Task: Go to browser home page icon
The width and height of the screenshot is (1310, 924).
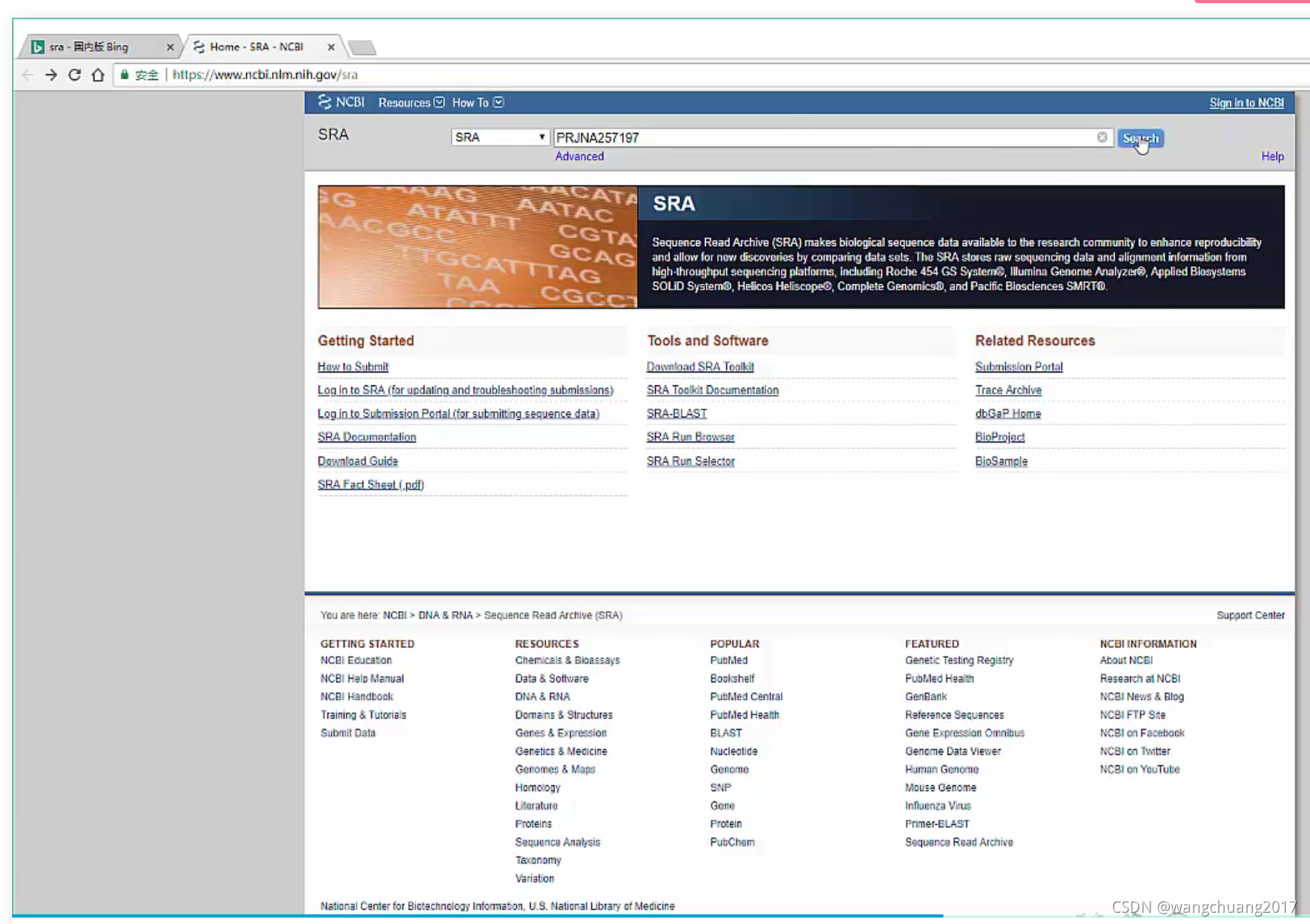Action: tap(98, 75)
